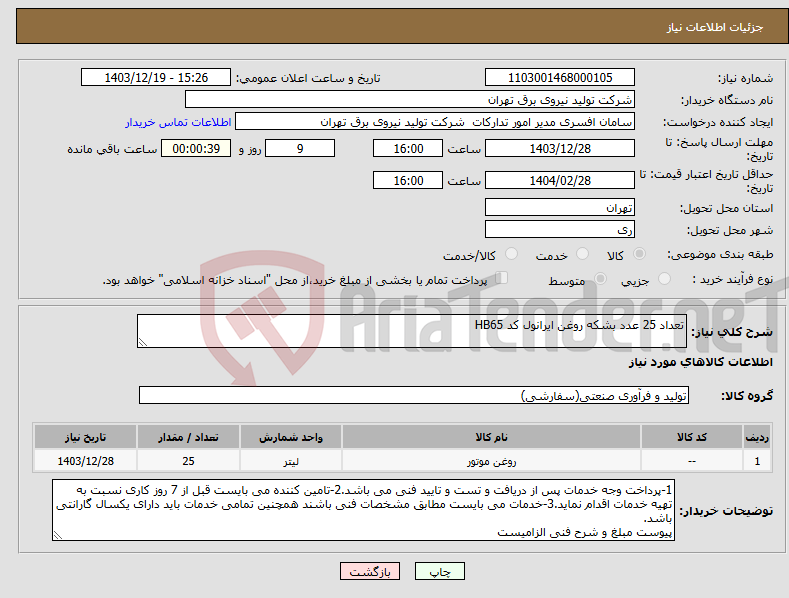Viewport: 789px width, 598px height.
Task: Click the buyer notes textarea
Action: [363, 510]
